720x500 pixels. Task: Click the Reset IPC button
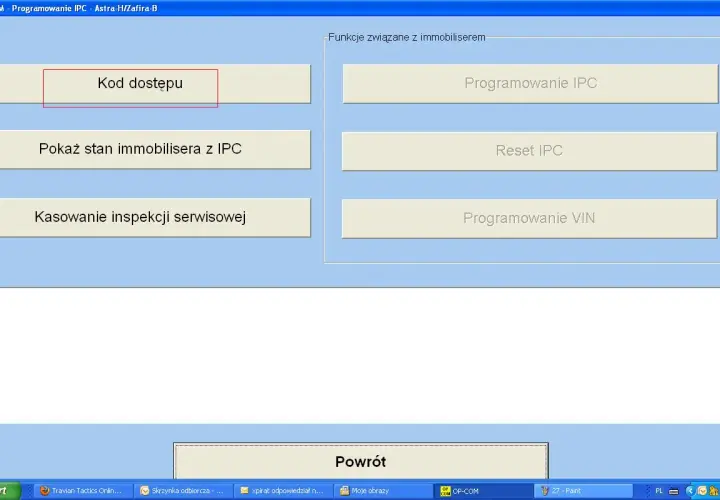tap(529, 151)
